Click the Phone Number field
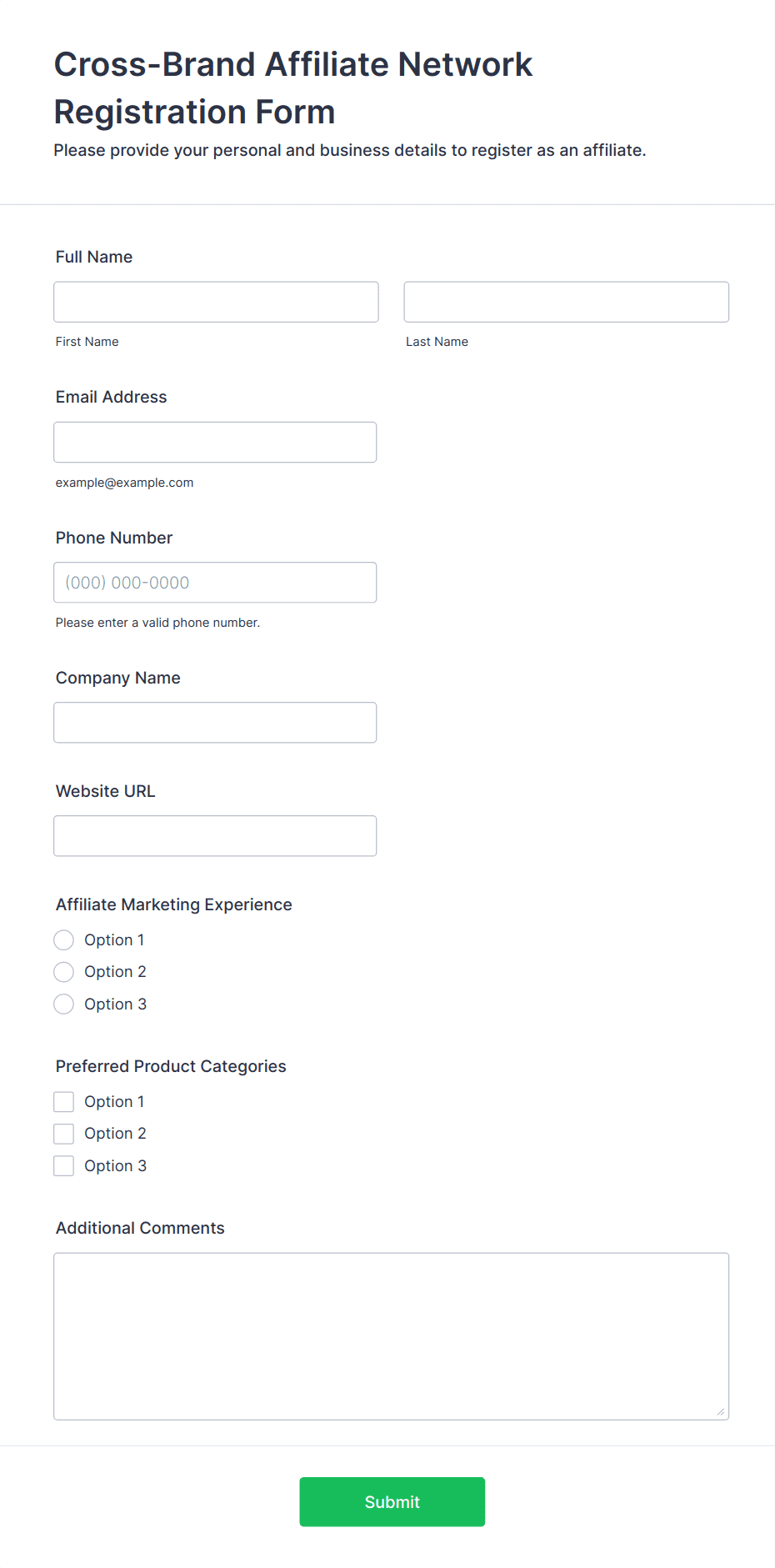The height and width of the screenshot is (1568, 775). coord(215,583)
